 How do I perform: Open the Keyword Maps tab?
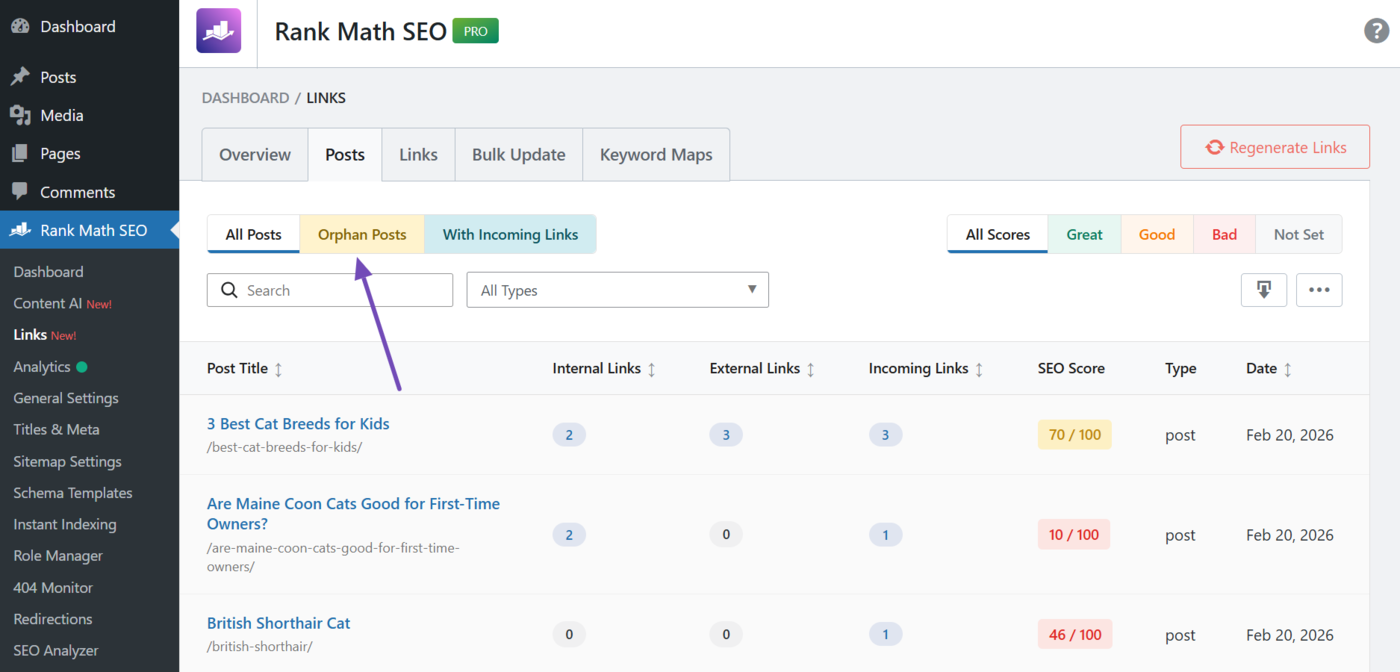tap(656, 155)
